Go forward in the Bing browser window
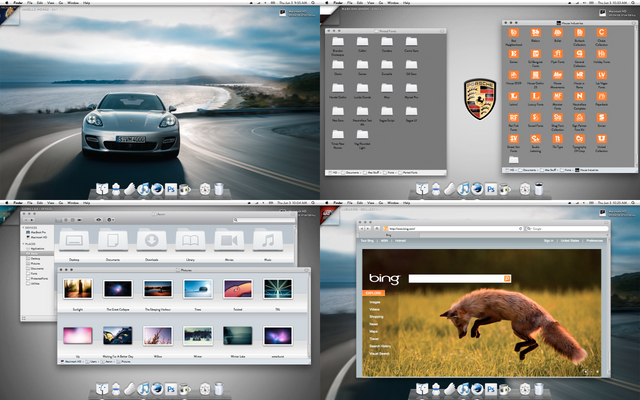Screen dimensions: 640x400 pyautogui.click(x=368, y=229)
